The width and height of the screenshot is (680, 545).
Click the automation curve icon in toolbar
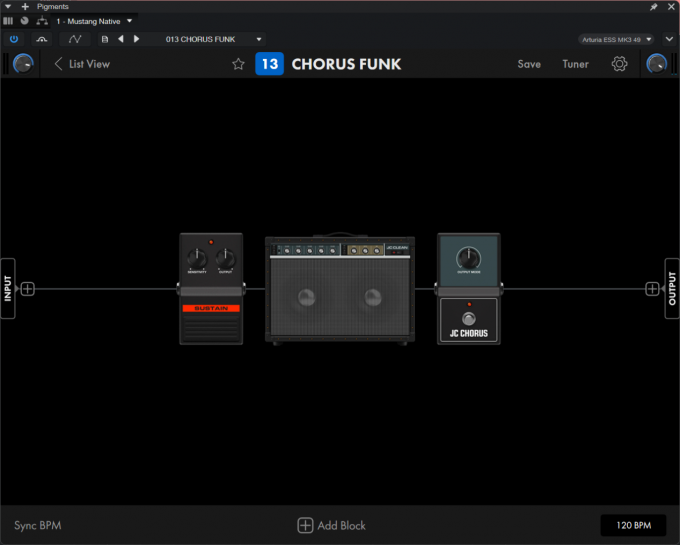75,39
